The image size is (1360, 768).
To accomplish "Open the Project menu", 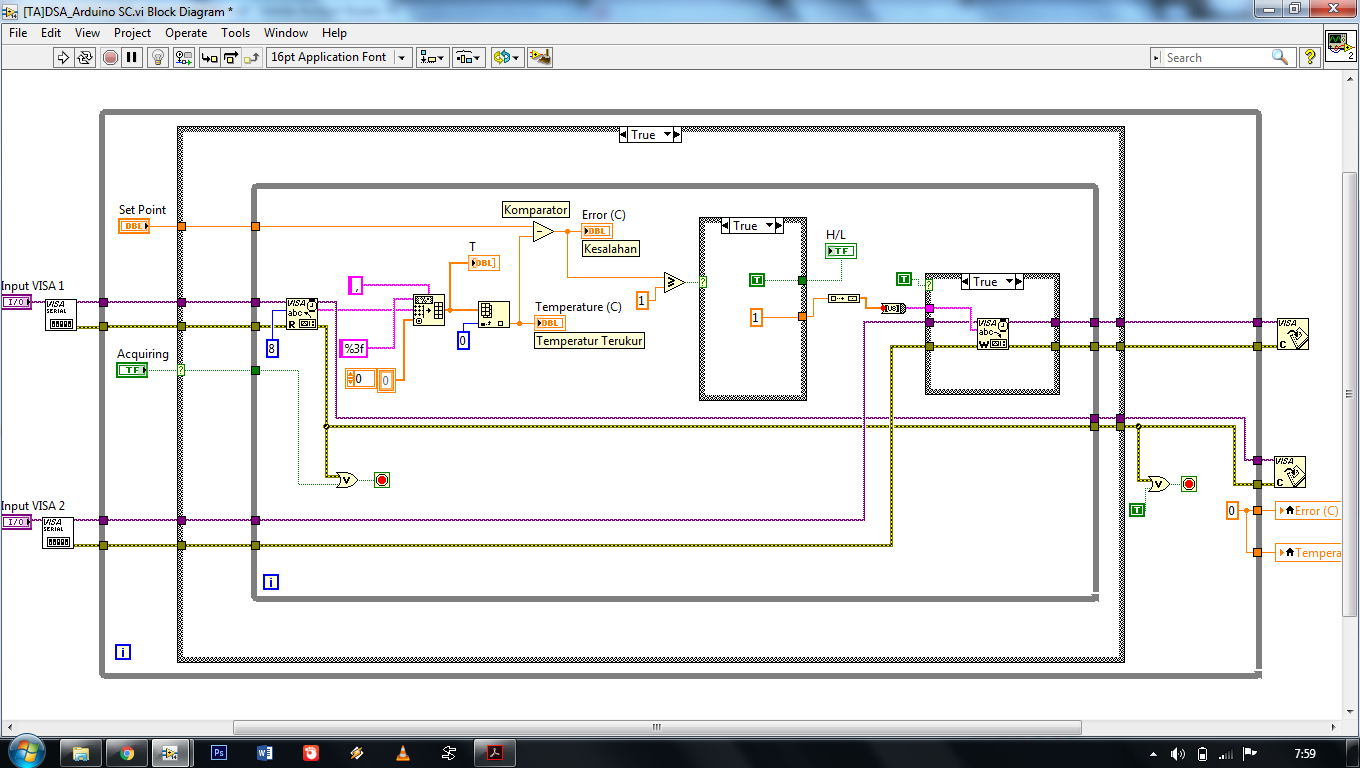I will coord(132,32).
